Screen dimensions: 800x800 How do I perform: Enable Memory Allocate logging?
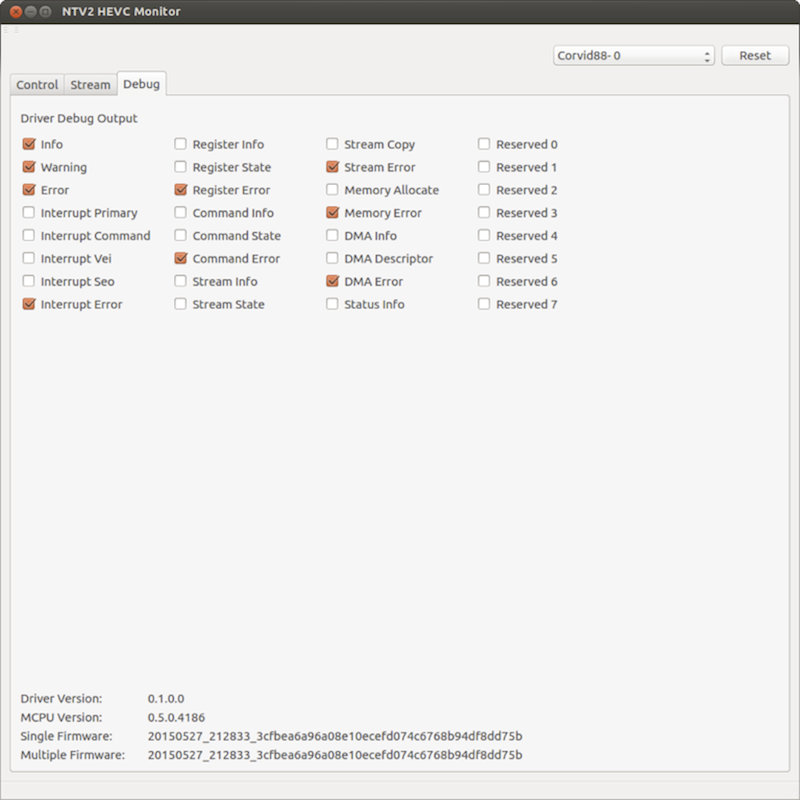(x=332, y=190)
